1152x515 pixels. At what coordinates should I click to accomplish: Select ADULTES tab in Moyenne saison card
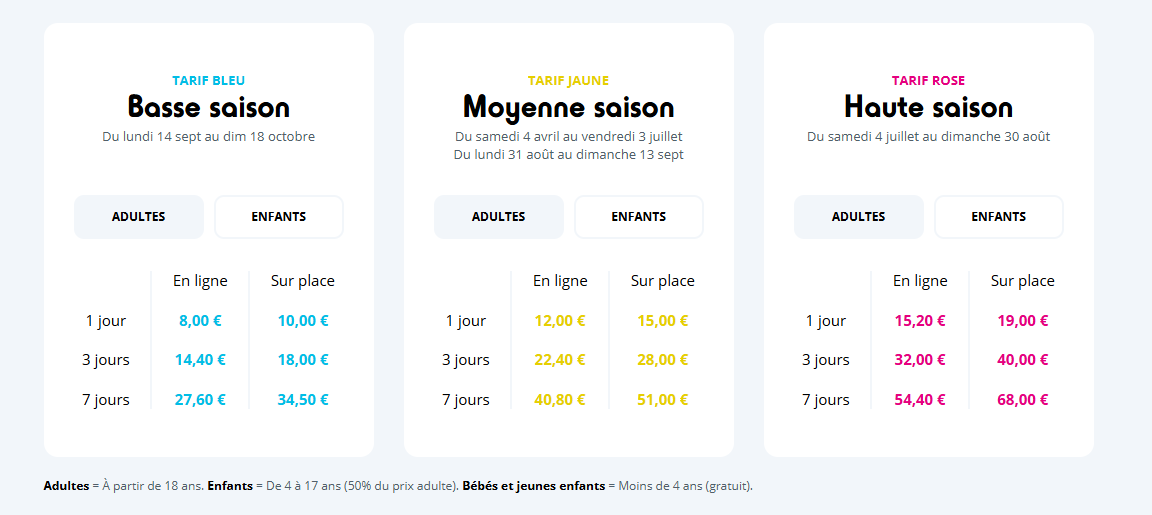point(499,217)
